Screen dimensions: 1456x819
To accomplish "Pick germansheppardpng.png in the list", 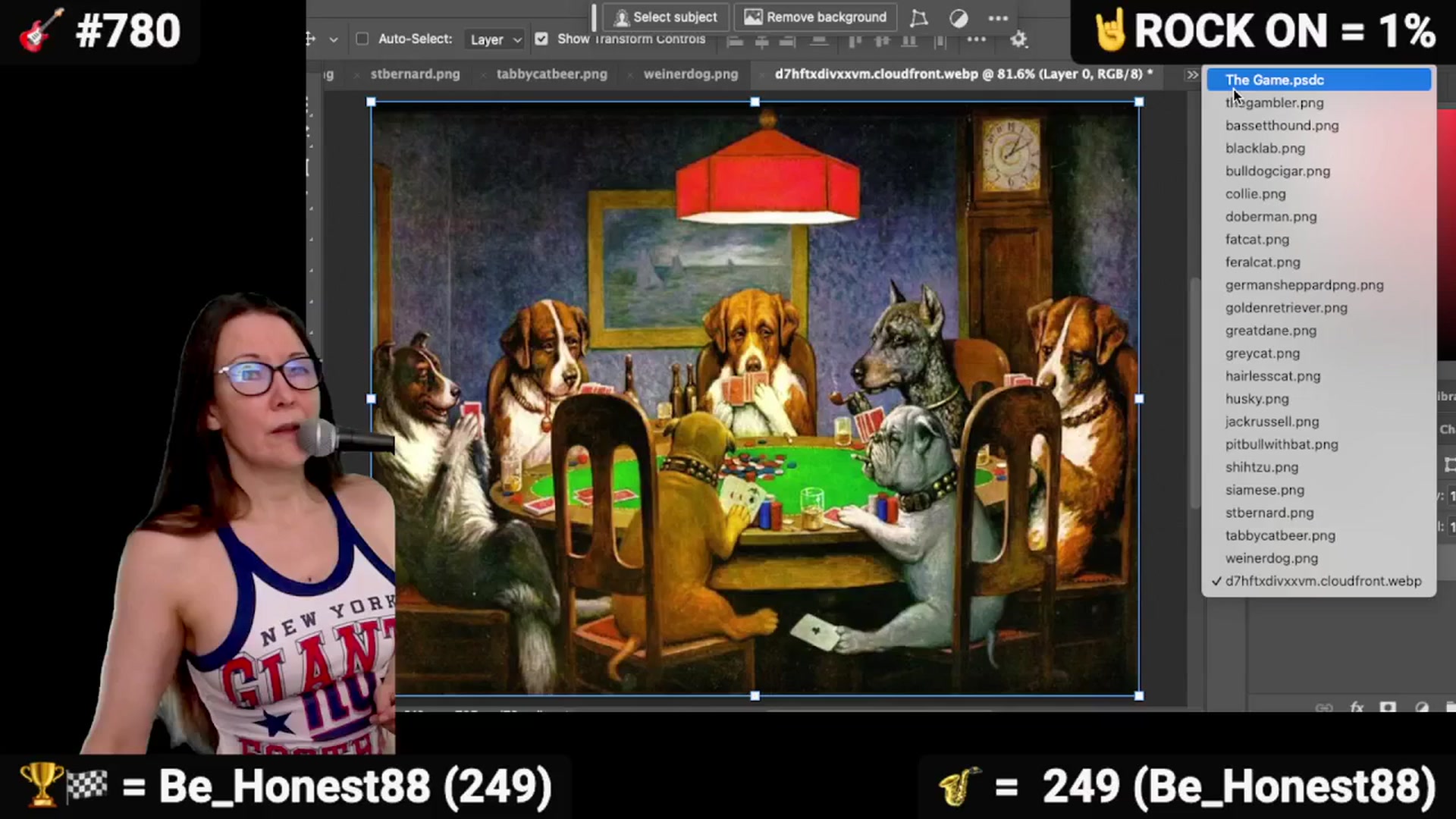I will coord(1319,284).
